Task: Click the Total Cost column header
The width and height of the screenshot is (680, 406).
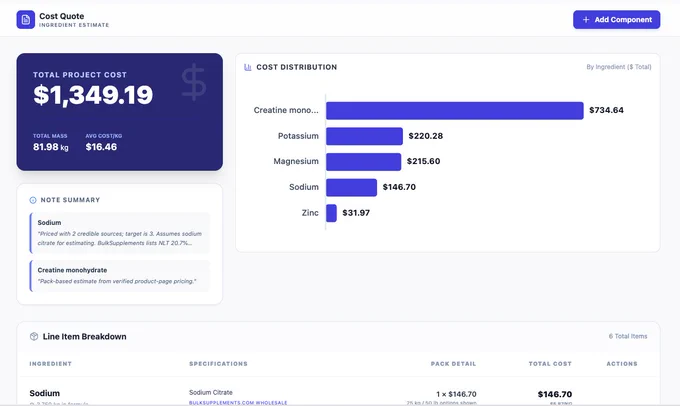Action: click(x=550, y=364)
